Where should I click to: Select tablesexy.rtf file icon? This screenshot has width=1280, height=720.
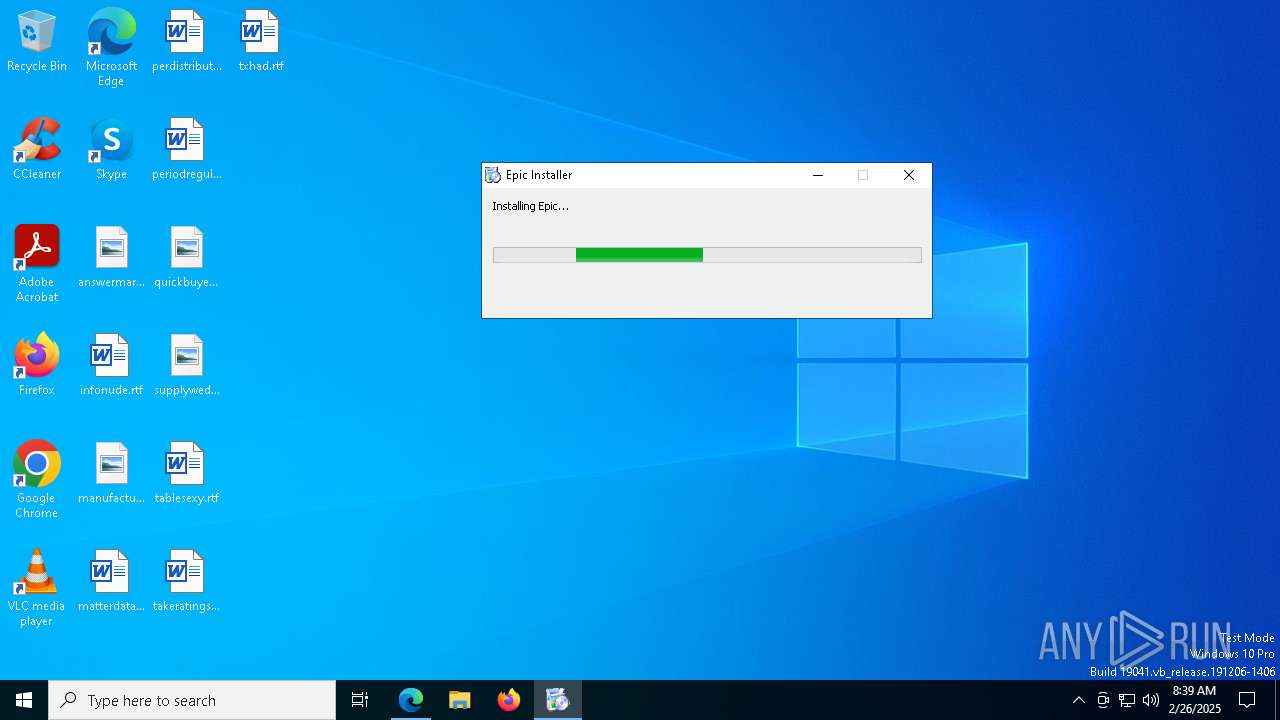point(186,474)
